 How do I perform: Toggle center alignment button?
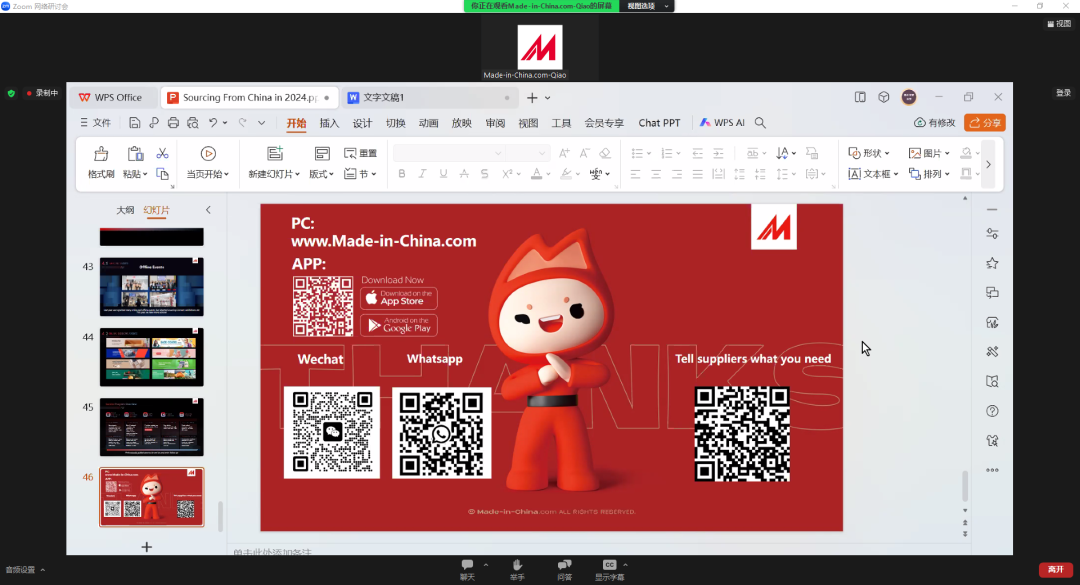coord(656,174)
